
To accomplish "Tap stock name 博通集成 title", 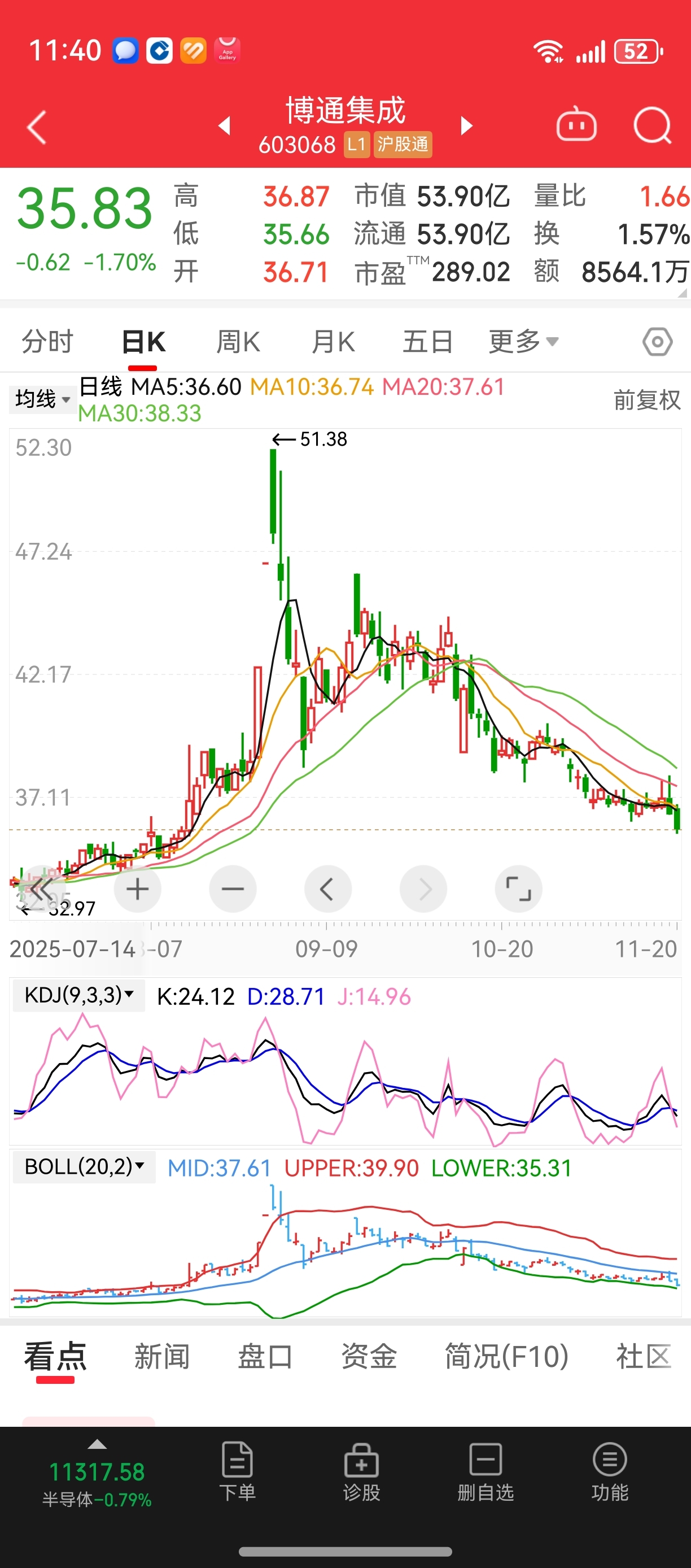I will click(345, 111).
